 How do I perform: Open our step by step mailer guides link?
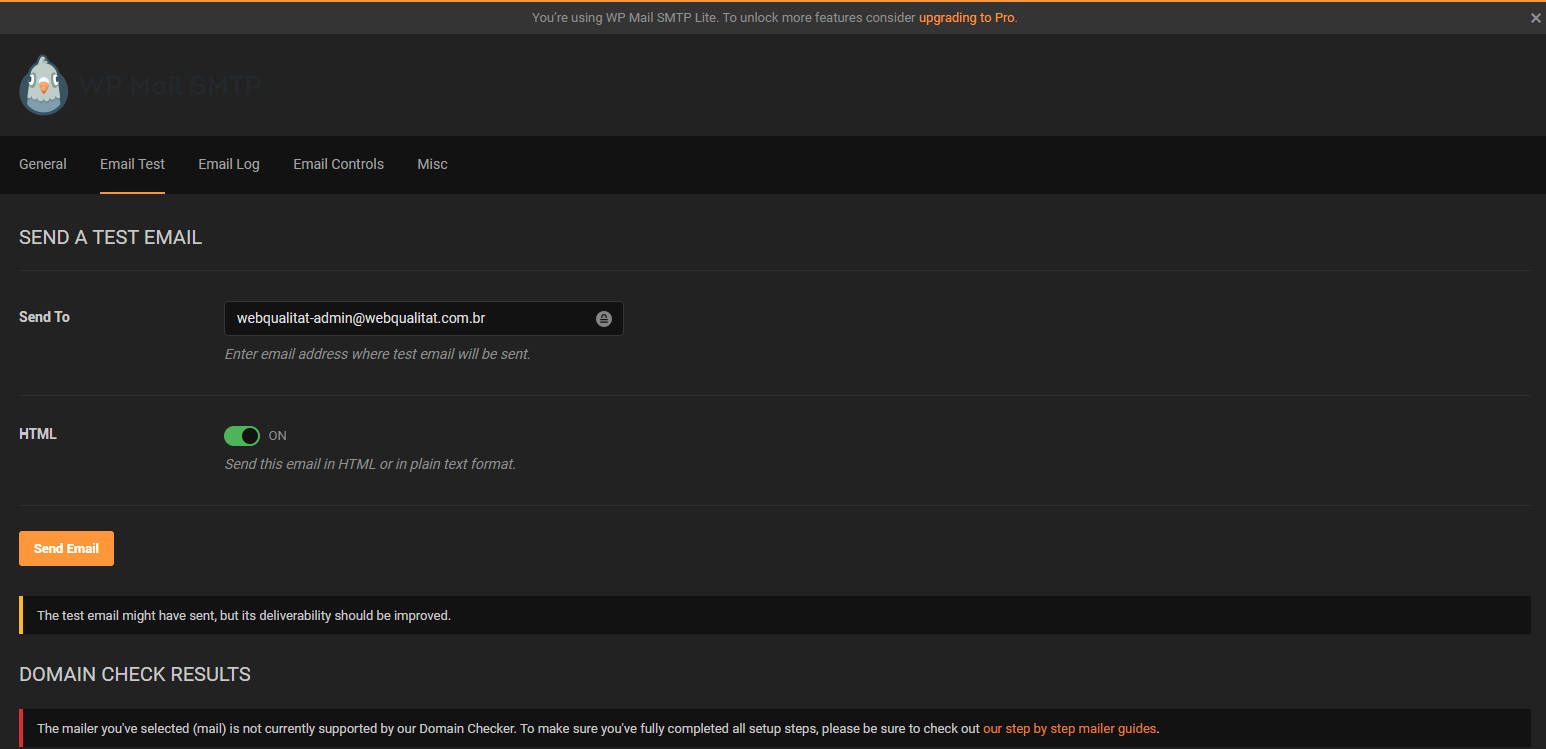click(x=1069, y=729)
